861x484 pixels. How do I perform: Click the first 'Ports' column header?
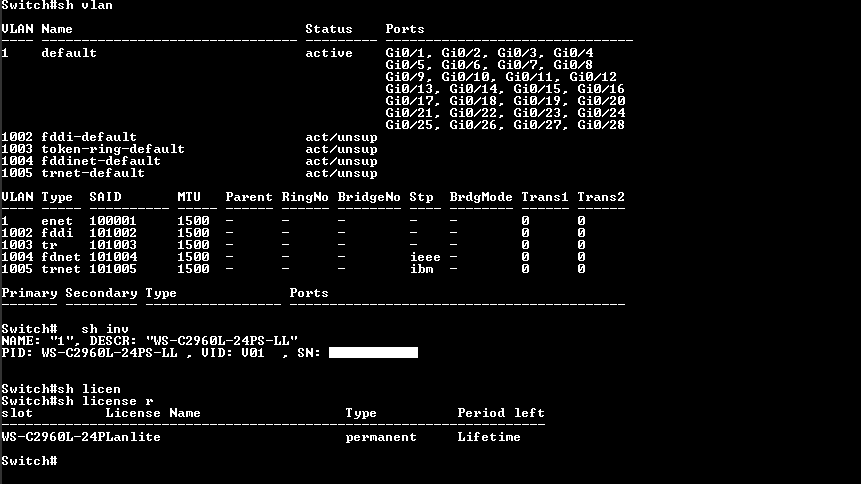tap(405, 29)
